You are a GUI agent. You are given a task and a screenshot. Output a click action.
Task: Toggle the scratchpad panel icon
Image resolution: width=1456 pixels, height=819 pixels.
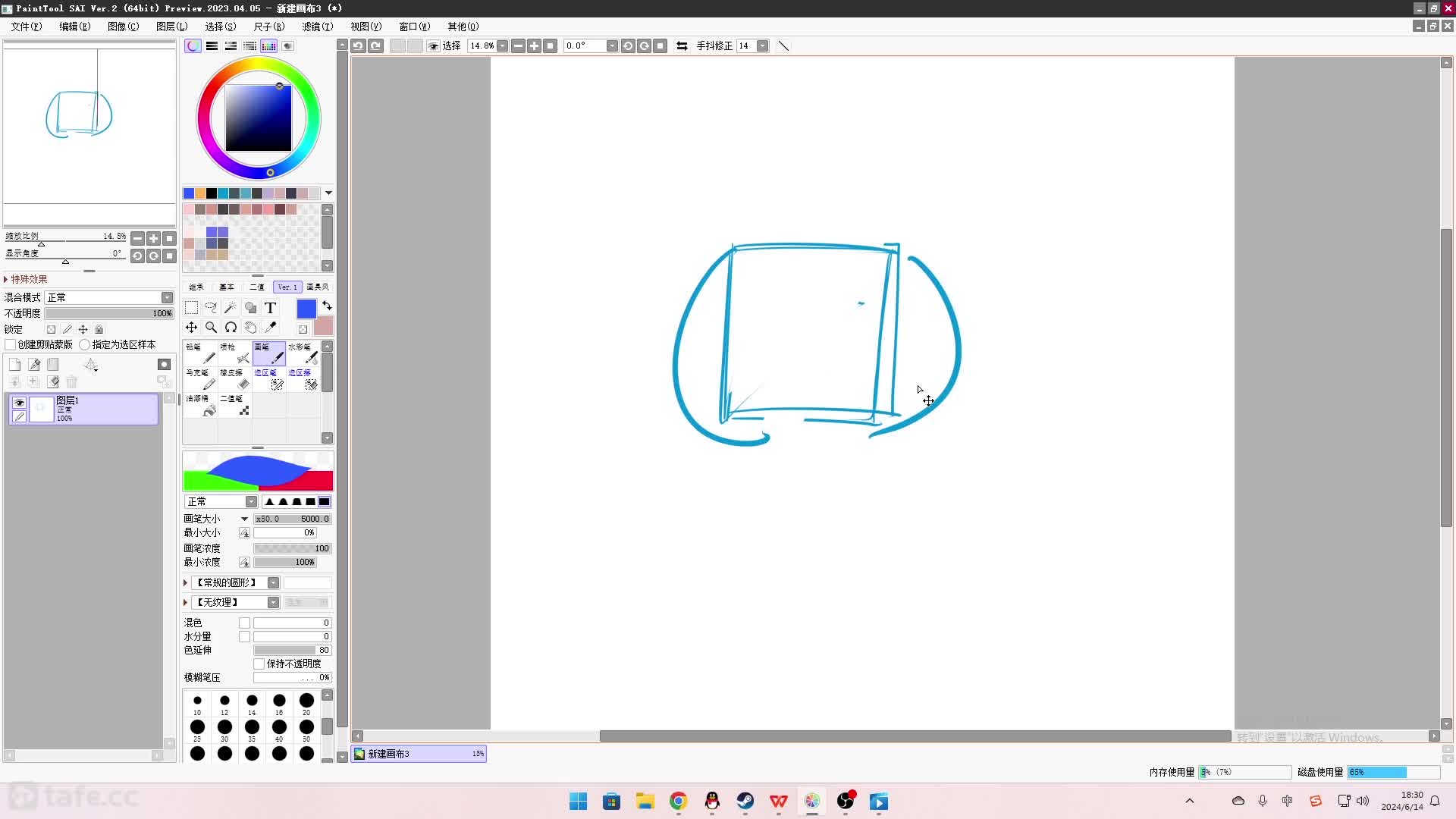[288, 45]
